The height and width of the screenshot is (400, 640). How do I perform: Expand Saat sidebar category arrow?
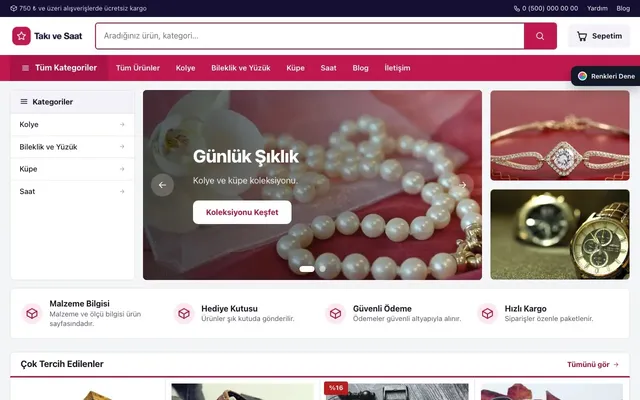pyautogui.click(x=122, y=191)
